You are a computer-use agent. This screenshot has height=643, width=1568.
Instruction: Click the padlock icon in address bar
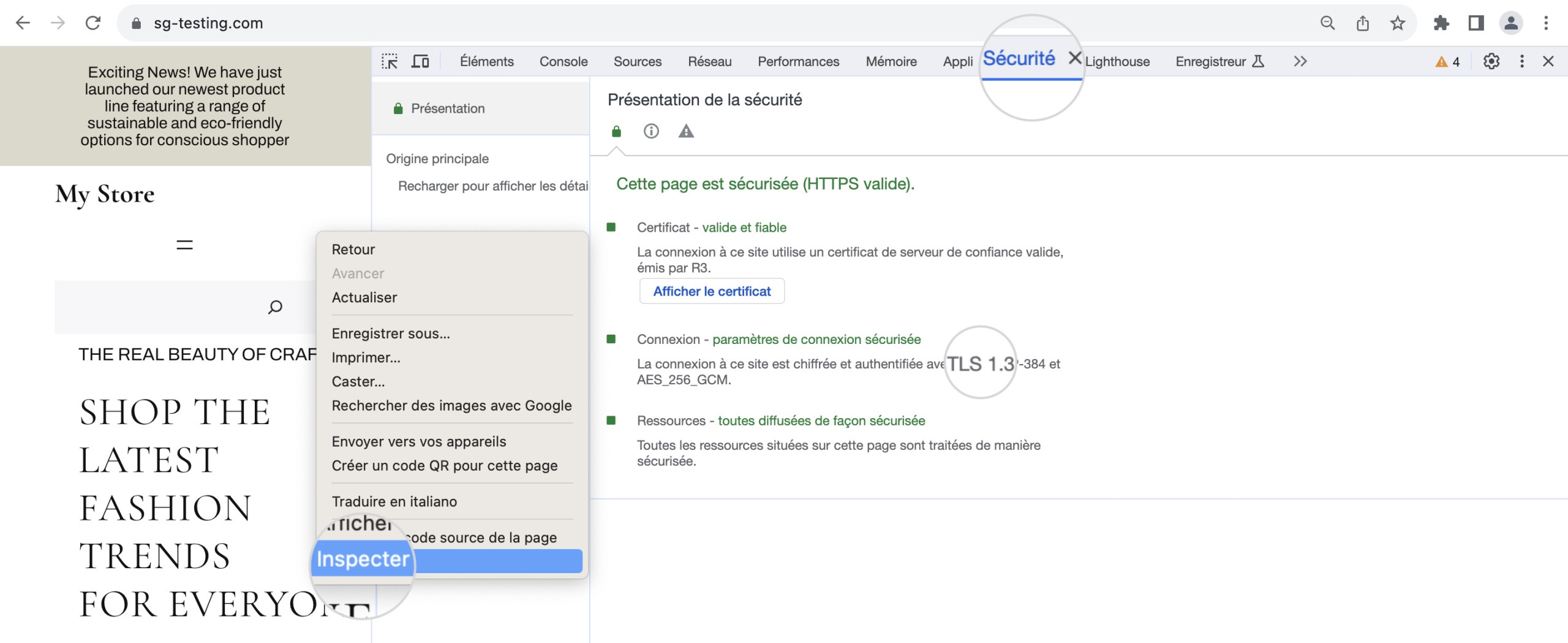pos(137,23)
